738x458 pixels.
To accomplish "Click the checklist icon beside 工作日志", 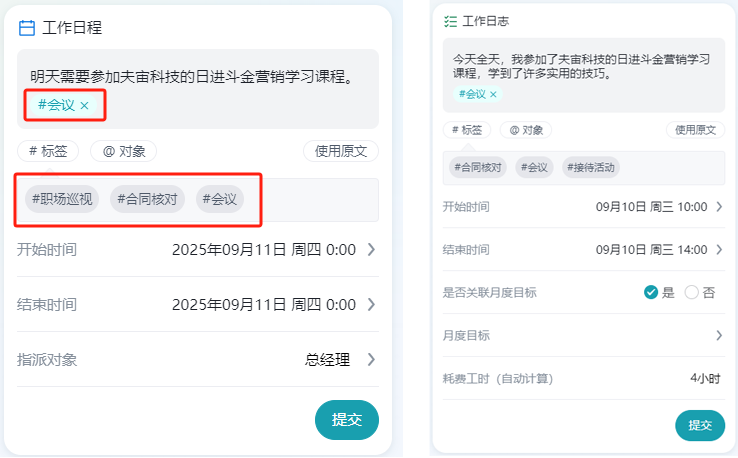I will coord(450,20).
